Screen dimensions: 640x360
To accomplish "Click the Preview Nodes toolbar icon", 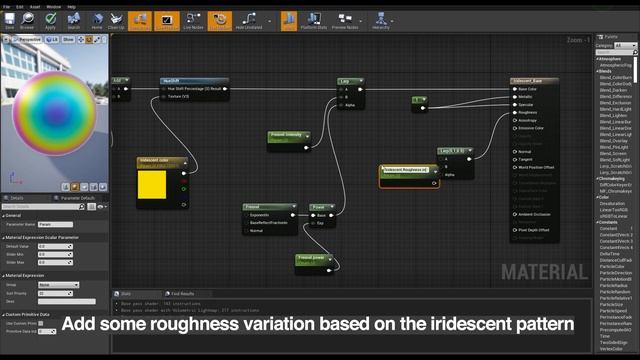I will [x=345, y=20].
